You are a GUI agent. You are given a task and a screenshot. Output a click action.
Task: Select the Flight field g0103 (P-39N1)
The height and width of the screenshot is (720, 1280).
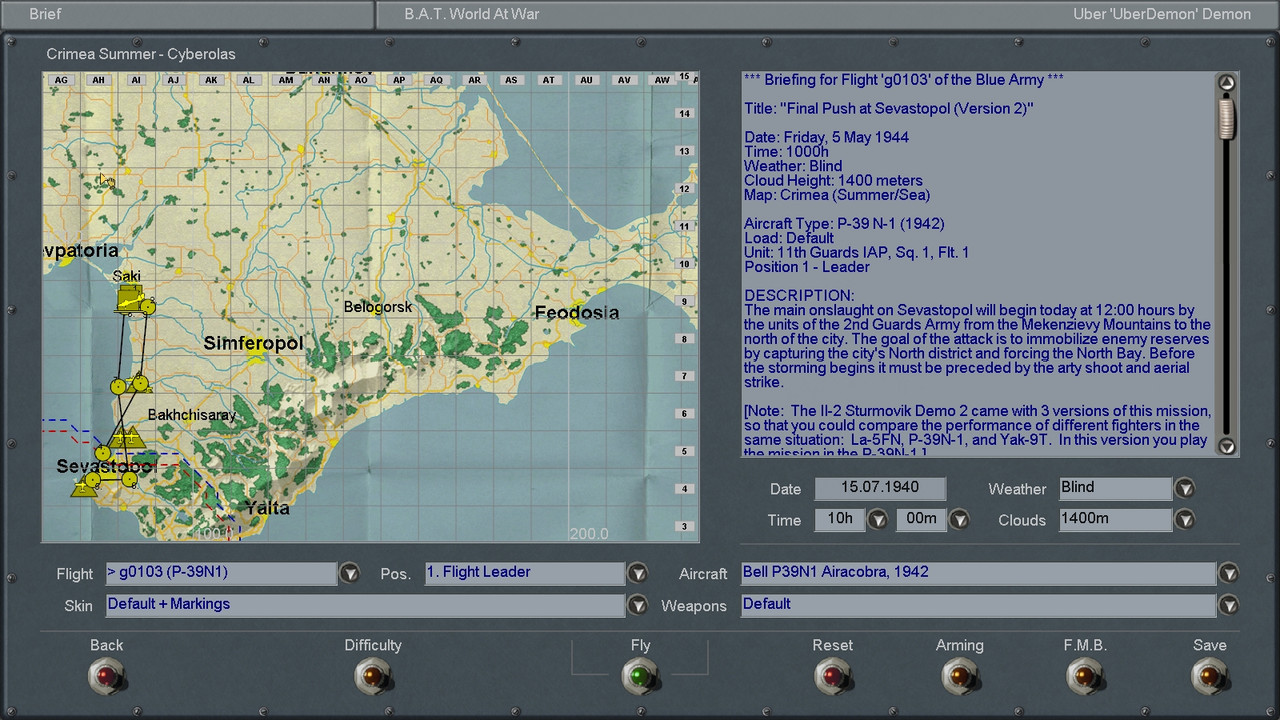221,573
